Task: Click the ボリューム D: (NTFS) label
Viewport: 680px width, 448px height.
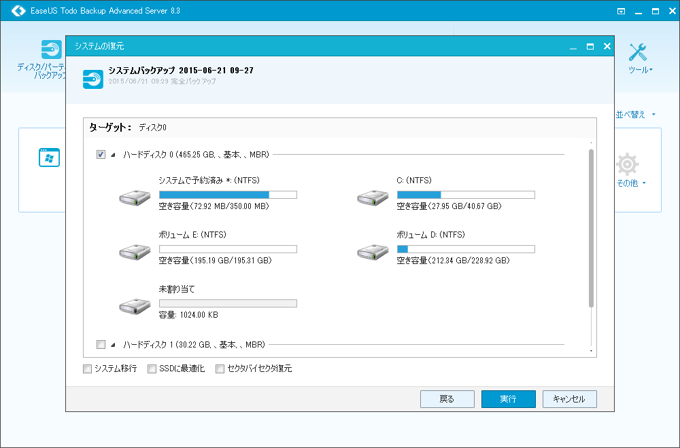Action: click(x=431, y=235)
